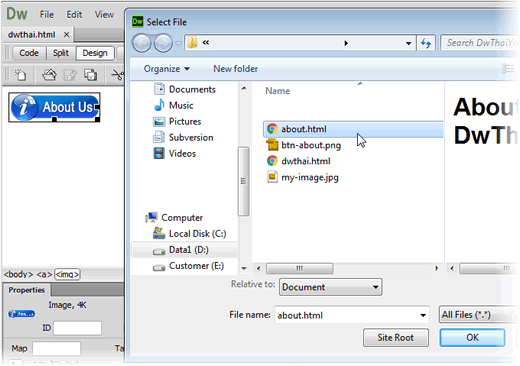520x366 pixels.
Task: Switch to Design view
Action: [x=95, y=53]
